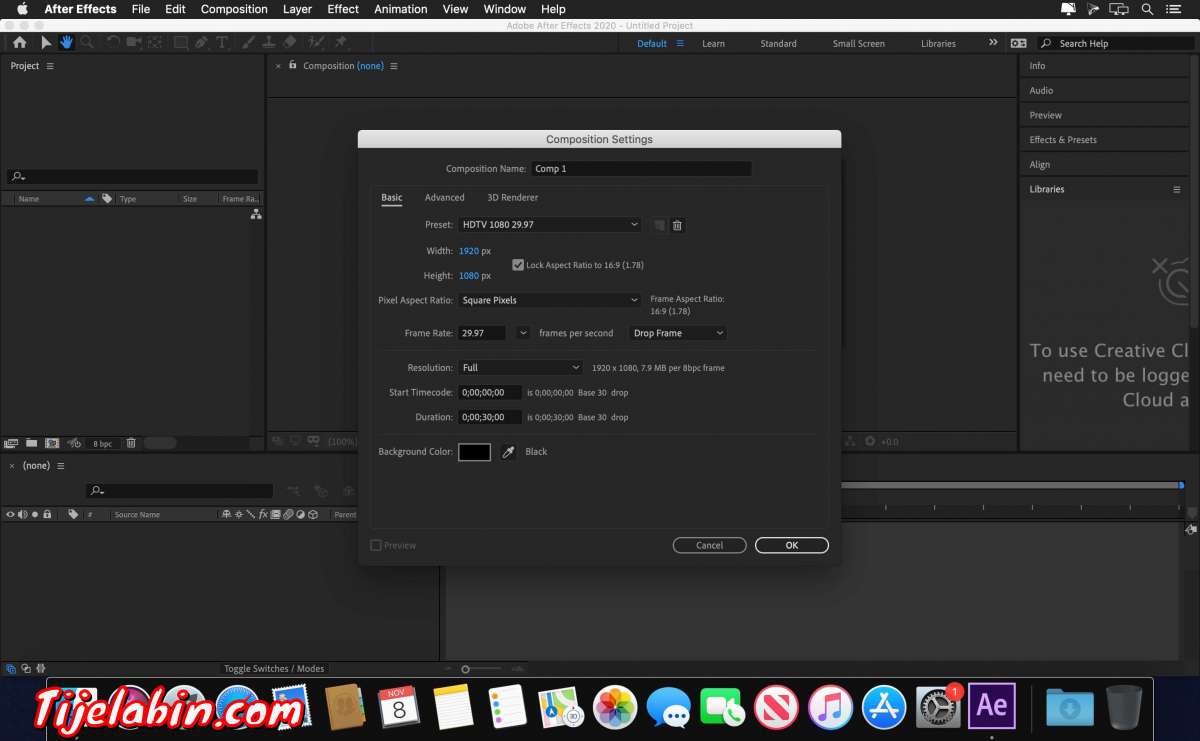Enable the Preview checkbox in the dialog

(x=376, y=545)
